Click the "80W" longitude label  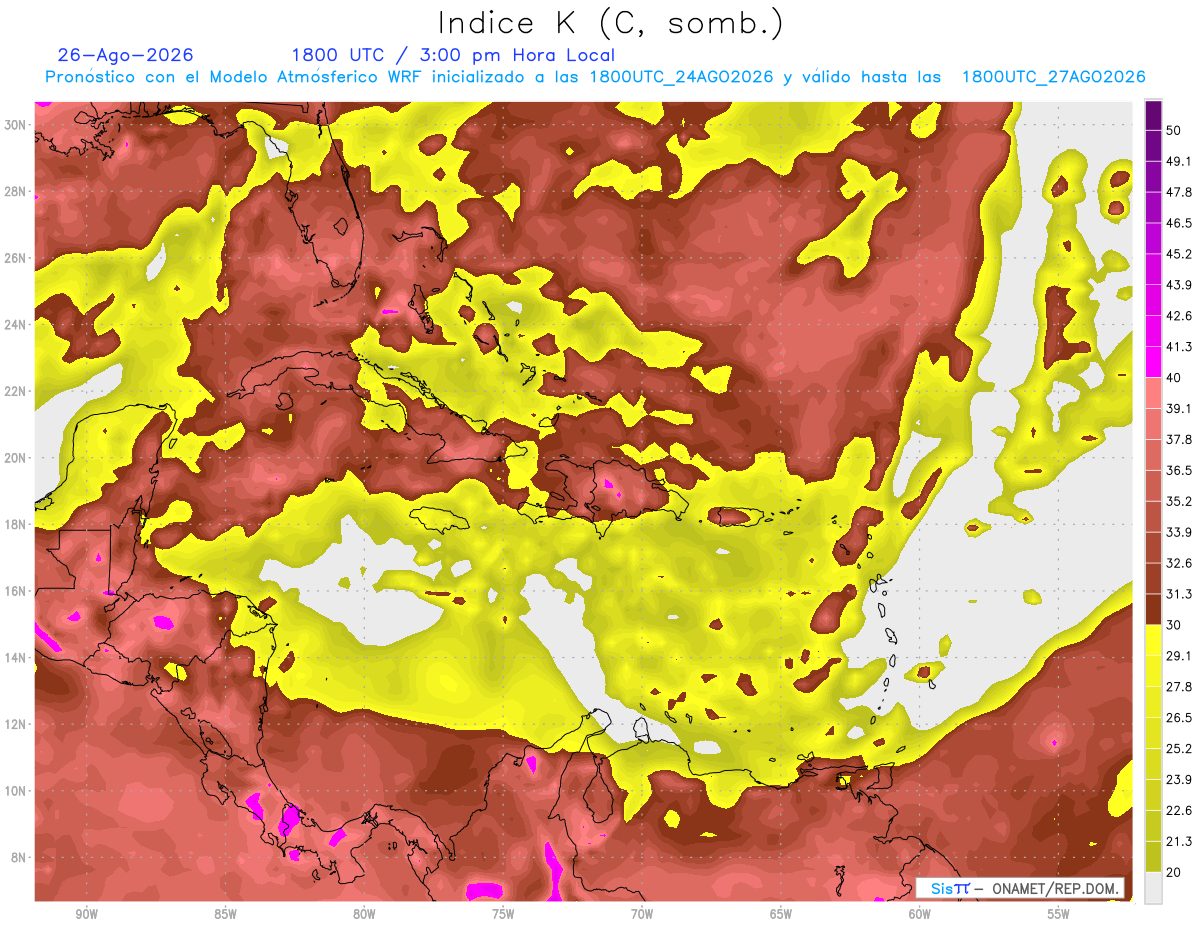coord(364,914)
